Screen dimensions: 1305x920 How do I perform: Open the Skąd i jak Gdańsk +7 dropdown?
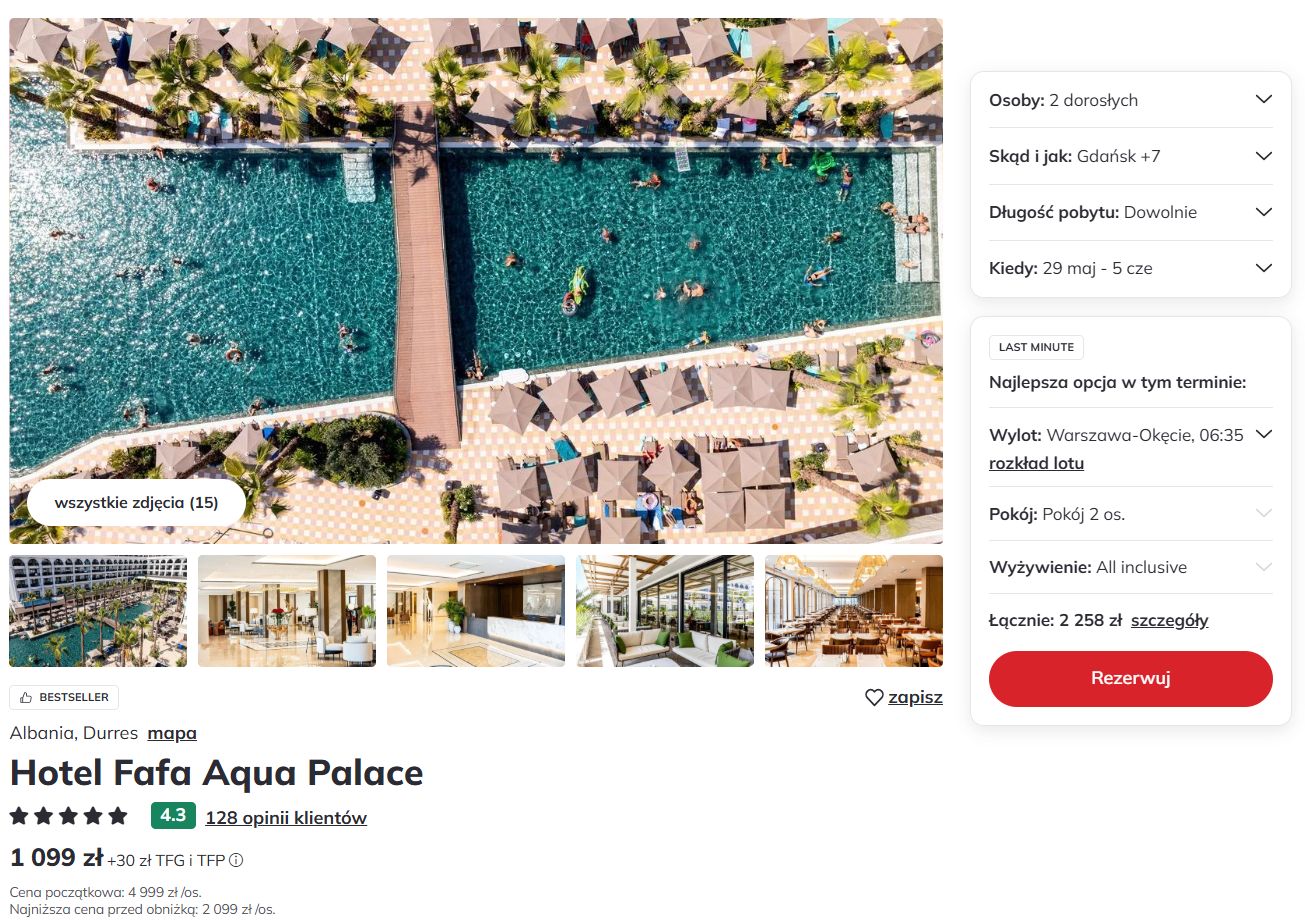1131,156
